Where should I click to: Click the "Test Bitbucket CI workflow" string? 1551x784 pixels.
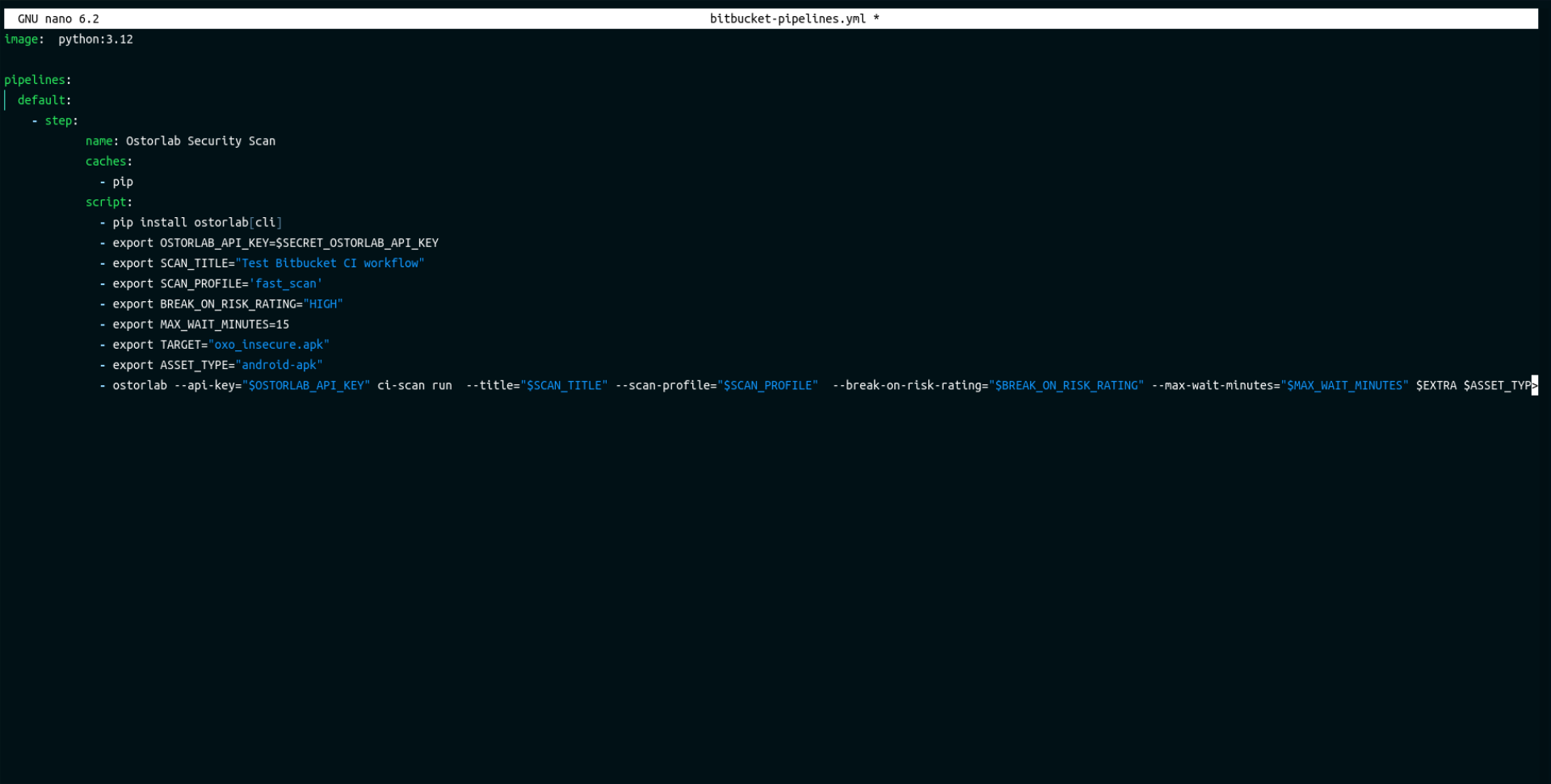point(330,263)
